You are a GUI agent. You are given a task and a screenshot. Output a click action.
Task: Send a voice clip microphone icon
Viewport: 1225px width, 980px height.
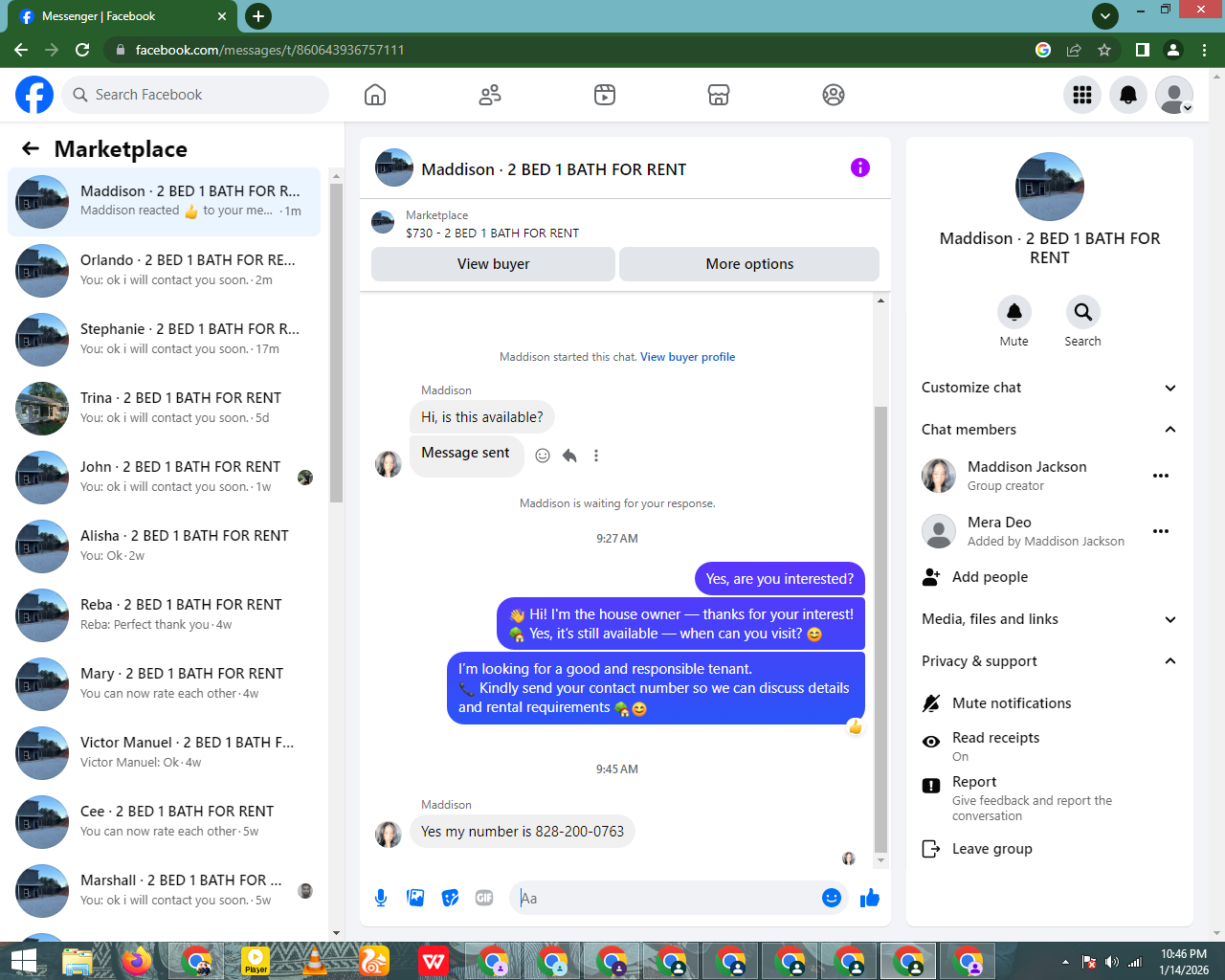click(x=381, y=898)
